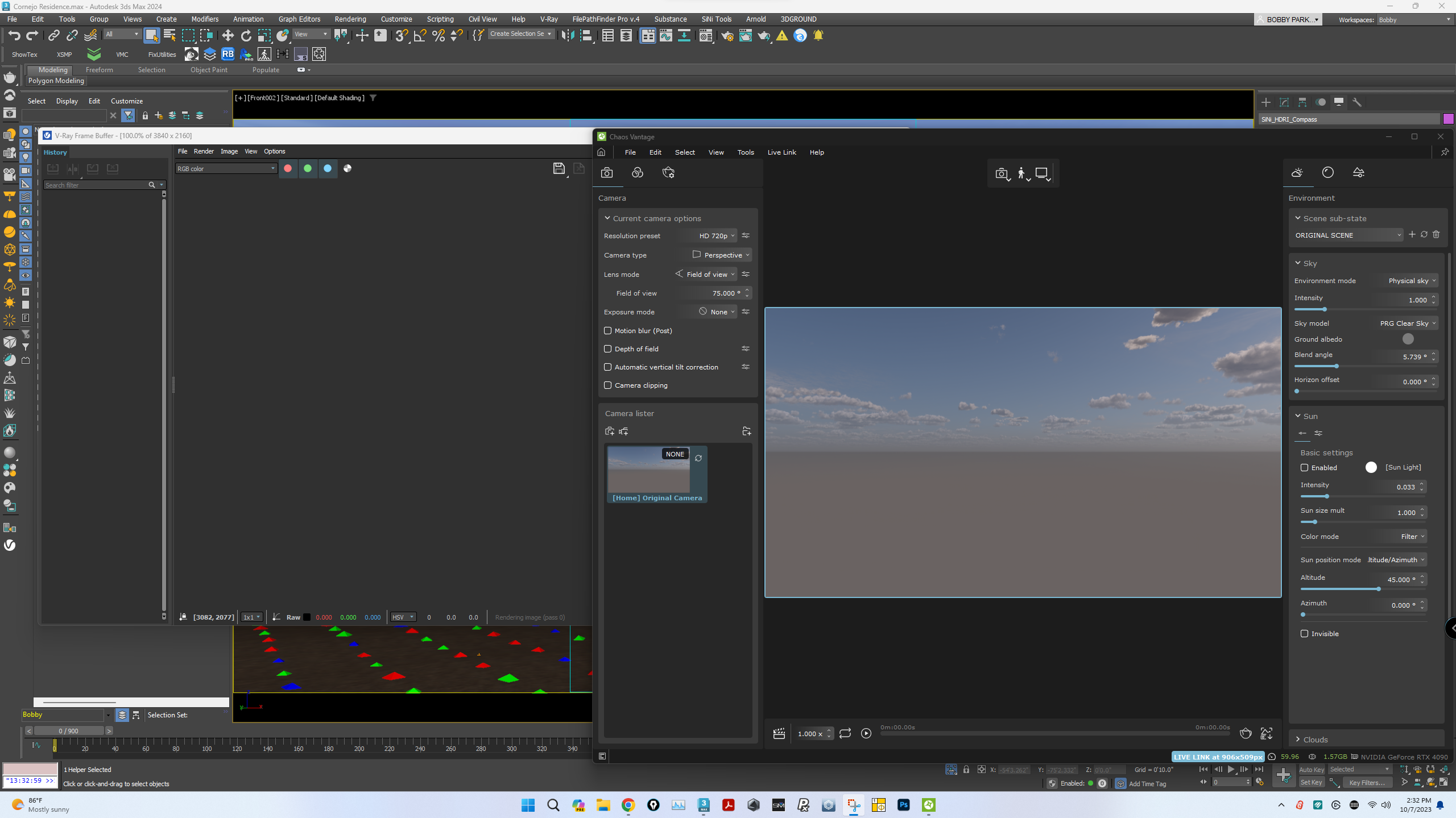
Task: Adjust the sun Altitude slider
Action: 1363,589
